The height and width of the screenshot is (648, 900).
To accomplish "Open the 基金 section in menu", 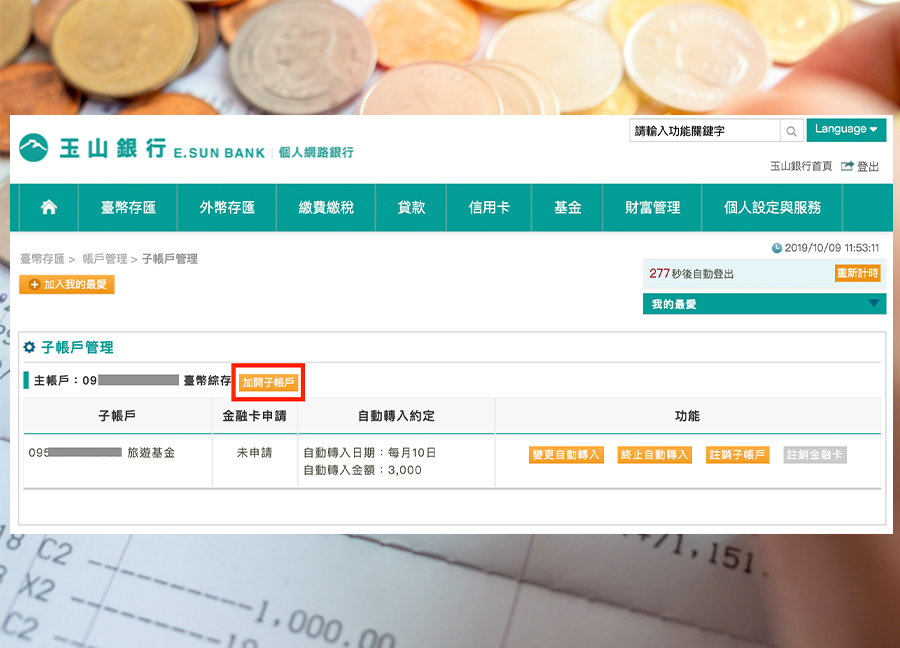I will pos(566,207).
